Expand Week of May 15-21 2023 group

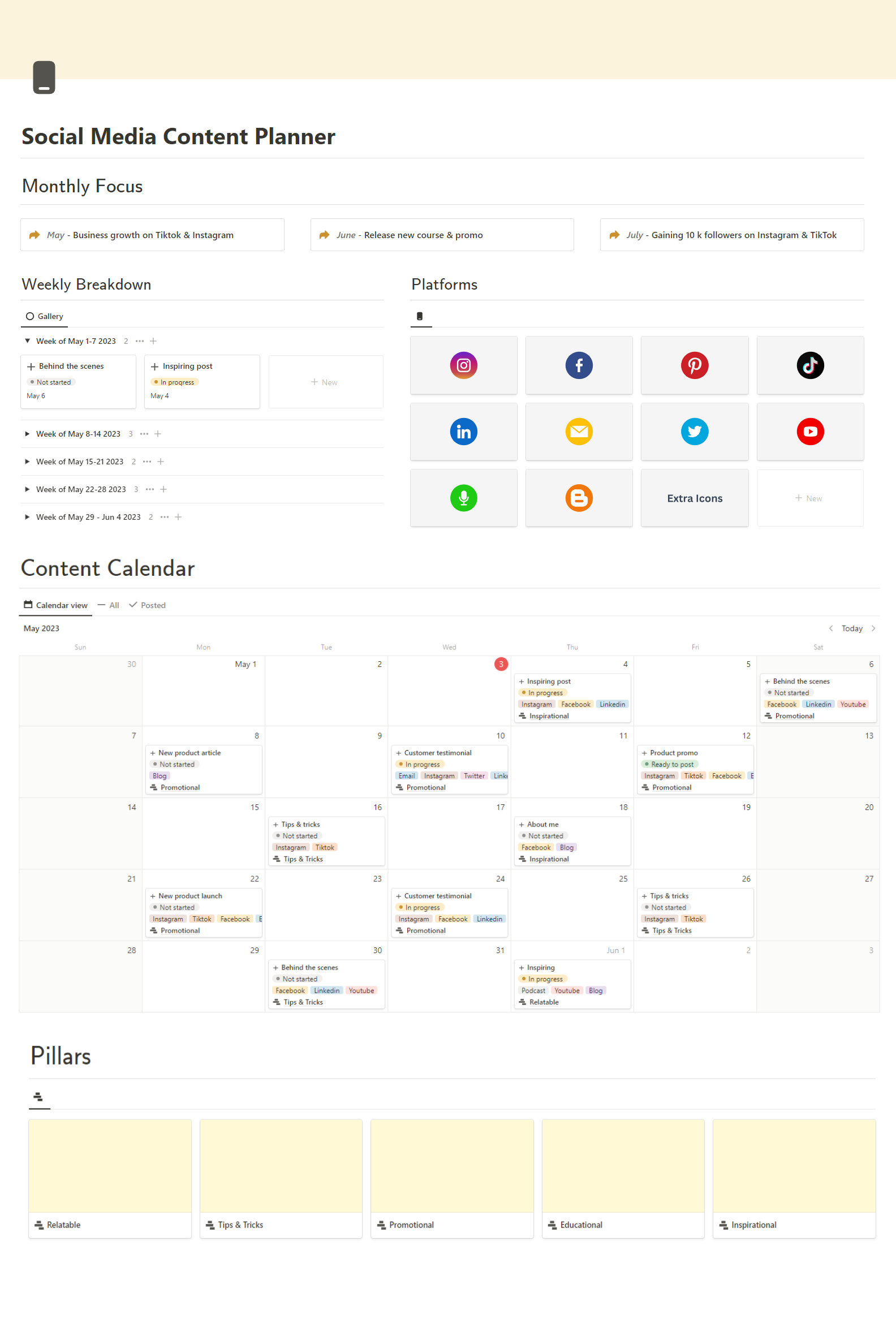coord(27,461)
